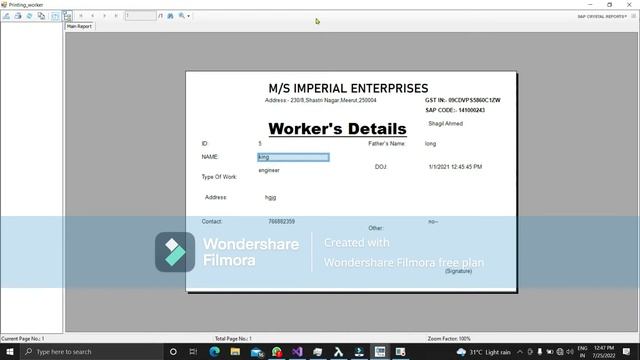Click the Print Report icon

pyautogui.click(x=18, y=16)
